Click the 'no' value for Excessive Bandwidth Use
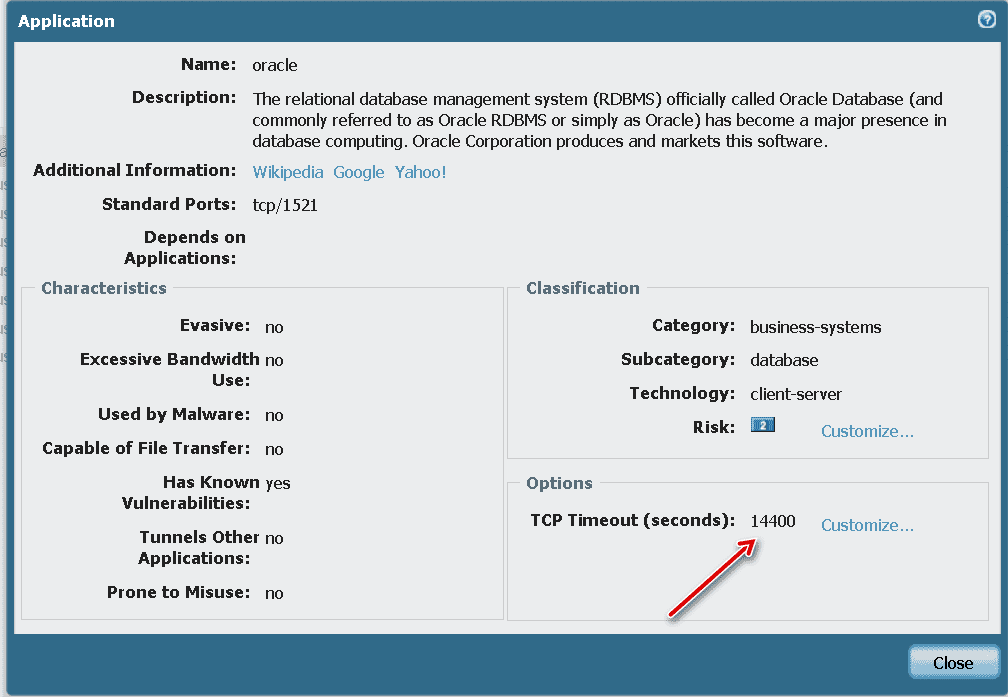This screenshot has height=697, width=1008. [274, 360]
